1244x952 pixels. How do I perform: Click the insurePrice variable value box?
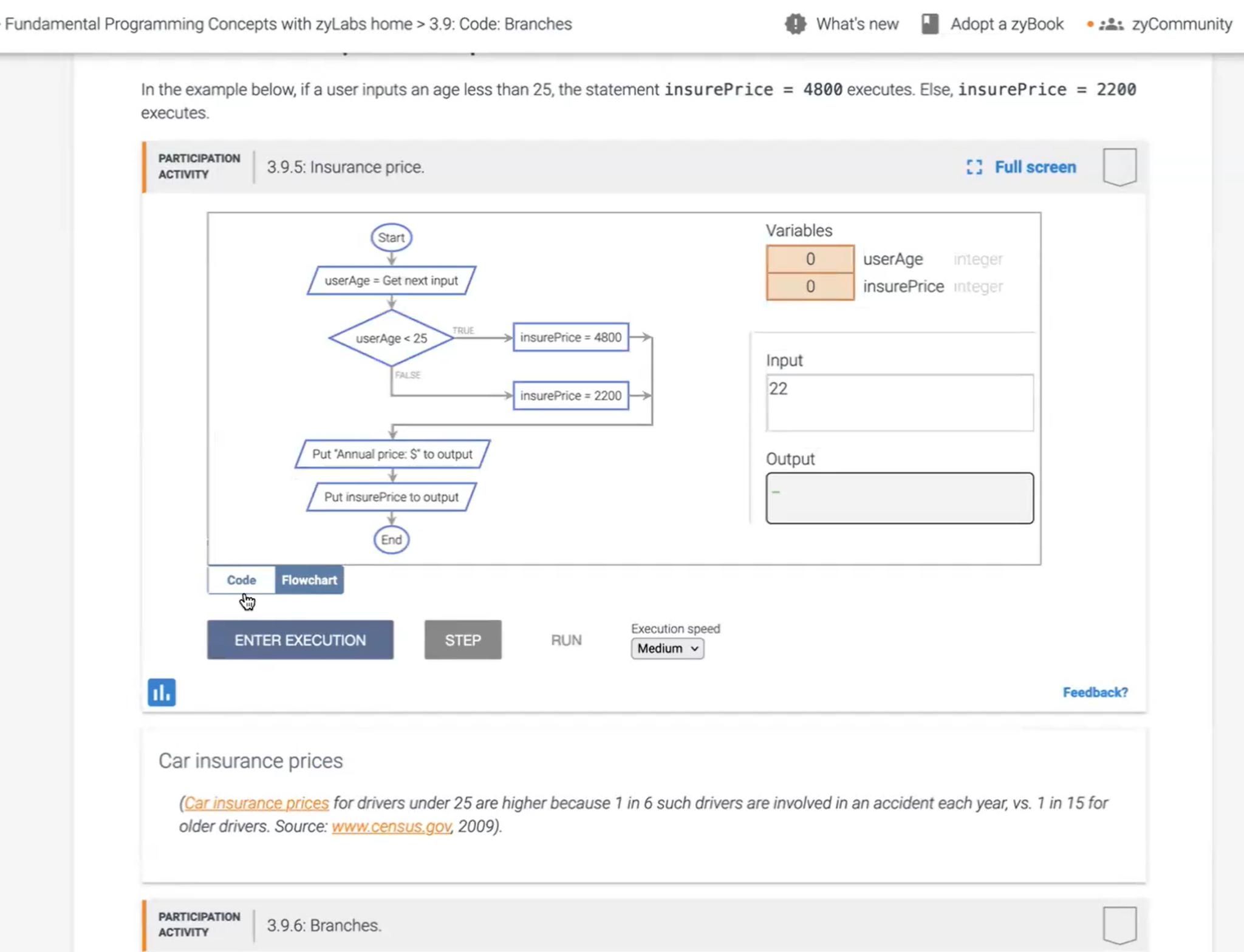pos(810,287)
